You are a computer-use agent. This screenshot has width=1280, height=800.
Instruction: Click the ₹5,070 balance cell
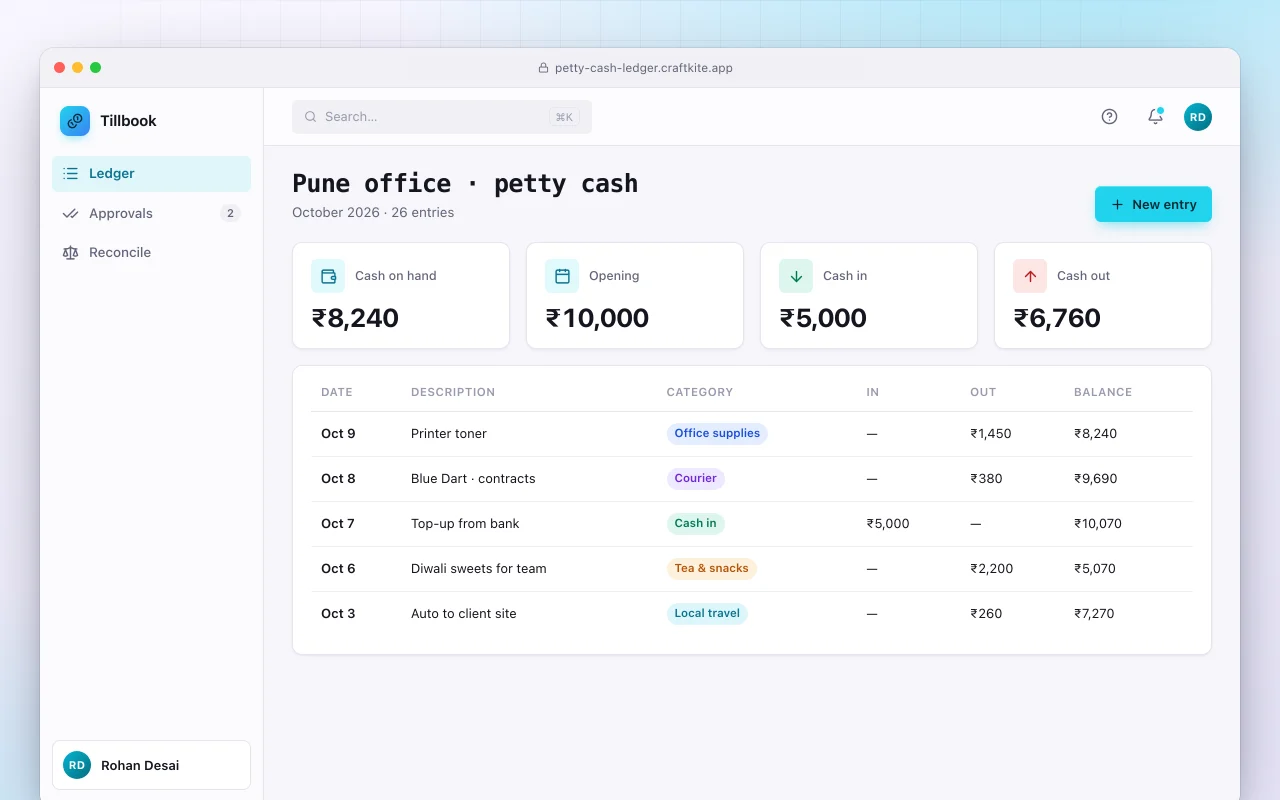(x=1095, y=569)
